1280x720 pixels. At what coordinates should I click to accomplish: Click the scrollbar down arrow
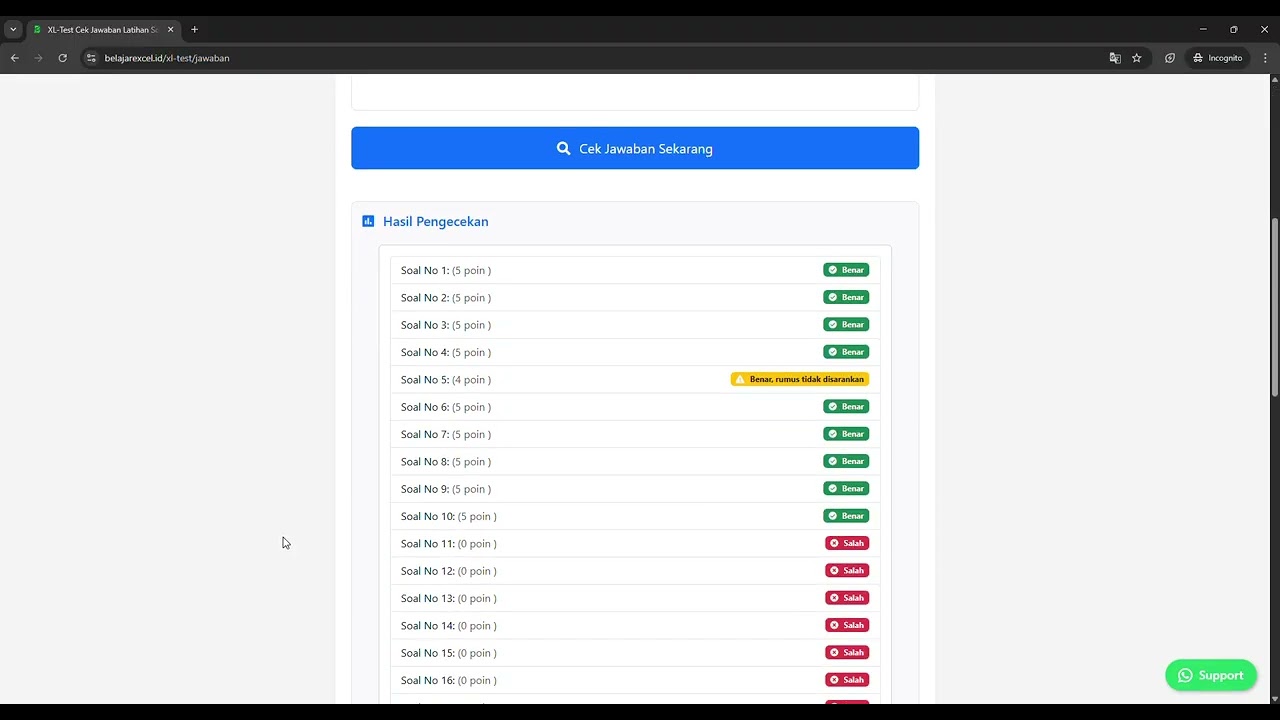click(1274, 698)
